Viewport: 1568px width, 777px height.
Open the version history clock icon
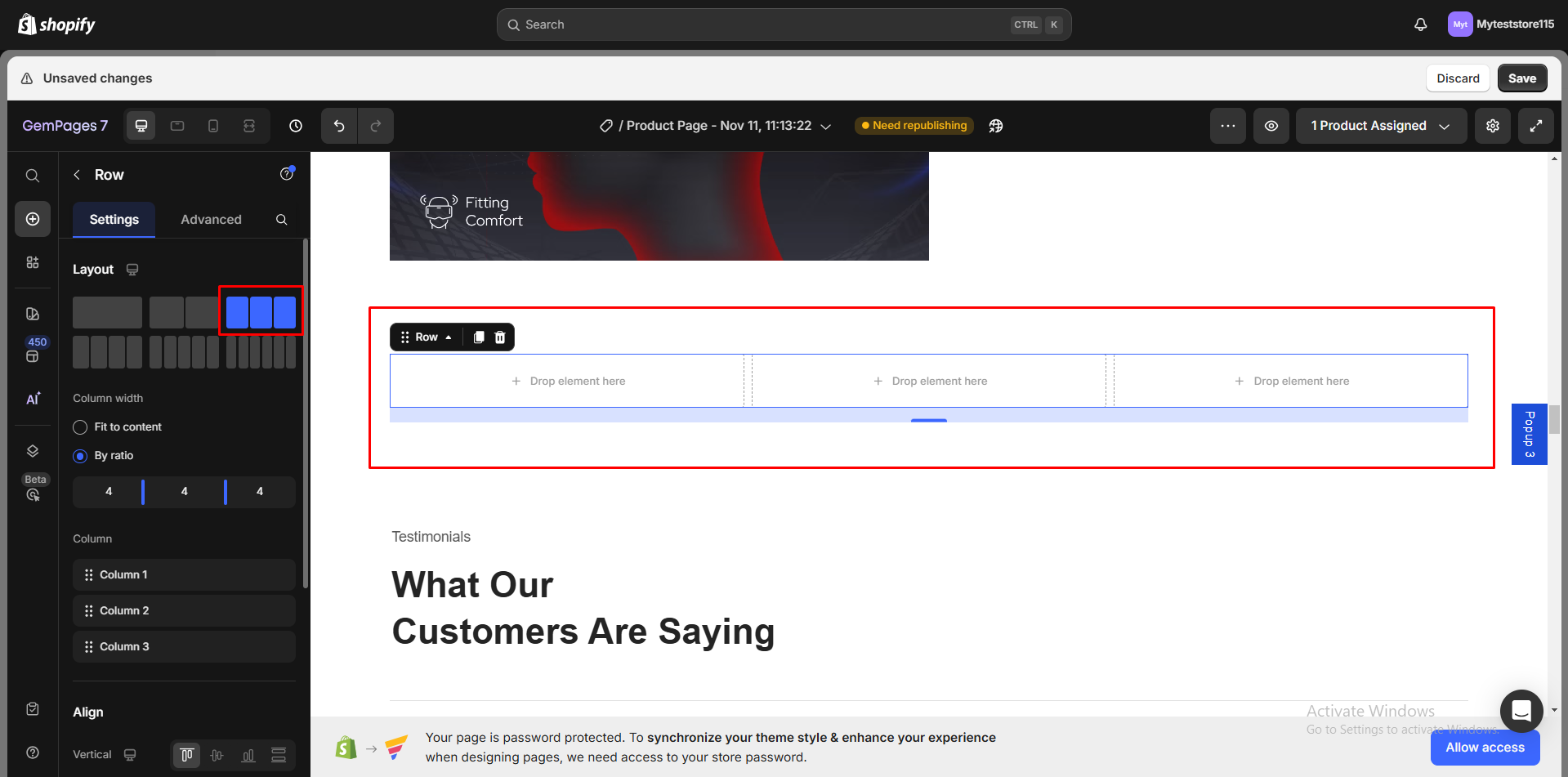pyautogui.click(x=296, y=126)
